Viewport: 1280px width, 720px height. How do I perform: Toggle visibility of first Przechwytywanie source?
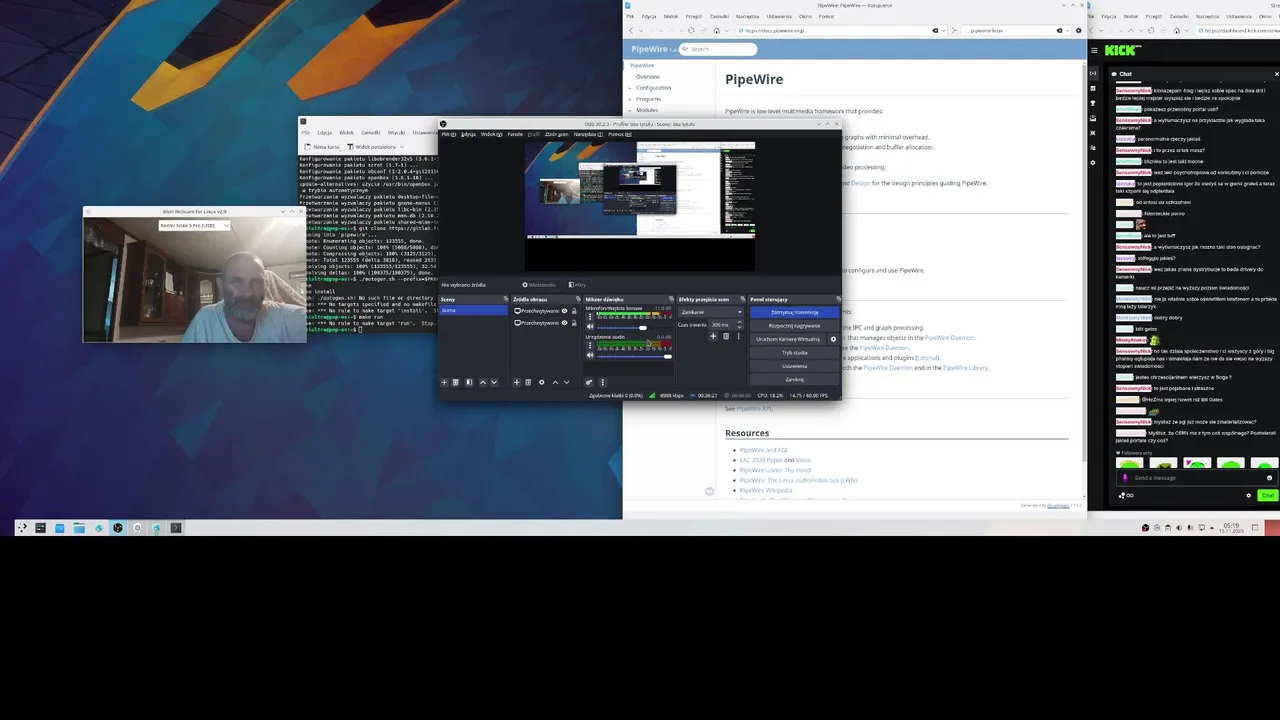coord(564,311)
